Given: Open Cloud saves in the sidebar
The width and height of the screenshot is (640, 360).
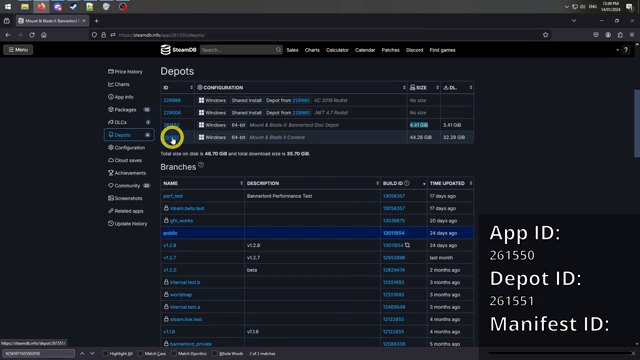Looking at the screenshot, I should pyautogui.click(x=129, y=160).
